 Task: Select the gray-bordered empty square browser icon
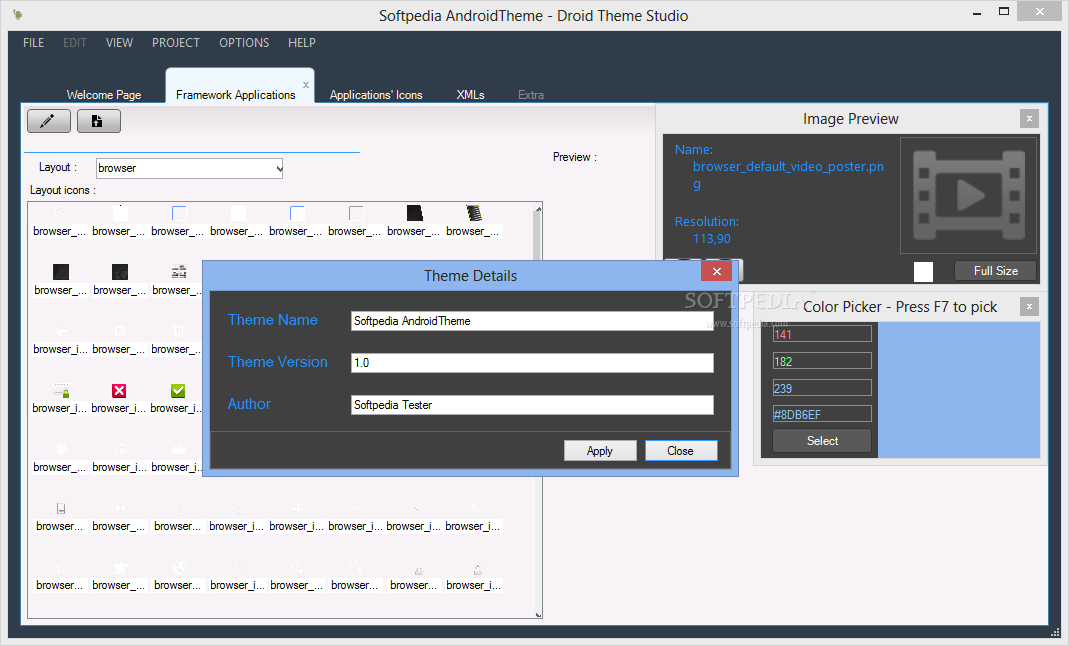pyautogui.click(x=356, y=213)
